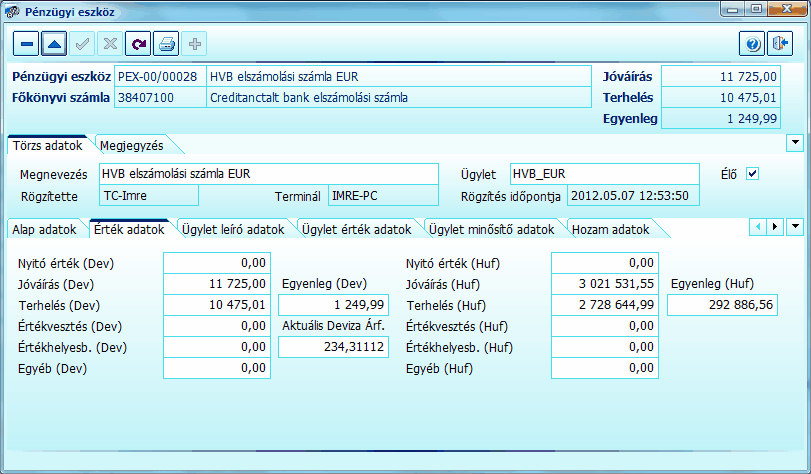This screenshot has height=474, width=811.
Task: Click the Jóváírás (Huf) 3 021 531,55 field
Action: pos(605,284)
